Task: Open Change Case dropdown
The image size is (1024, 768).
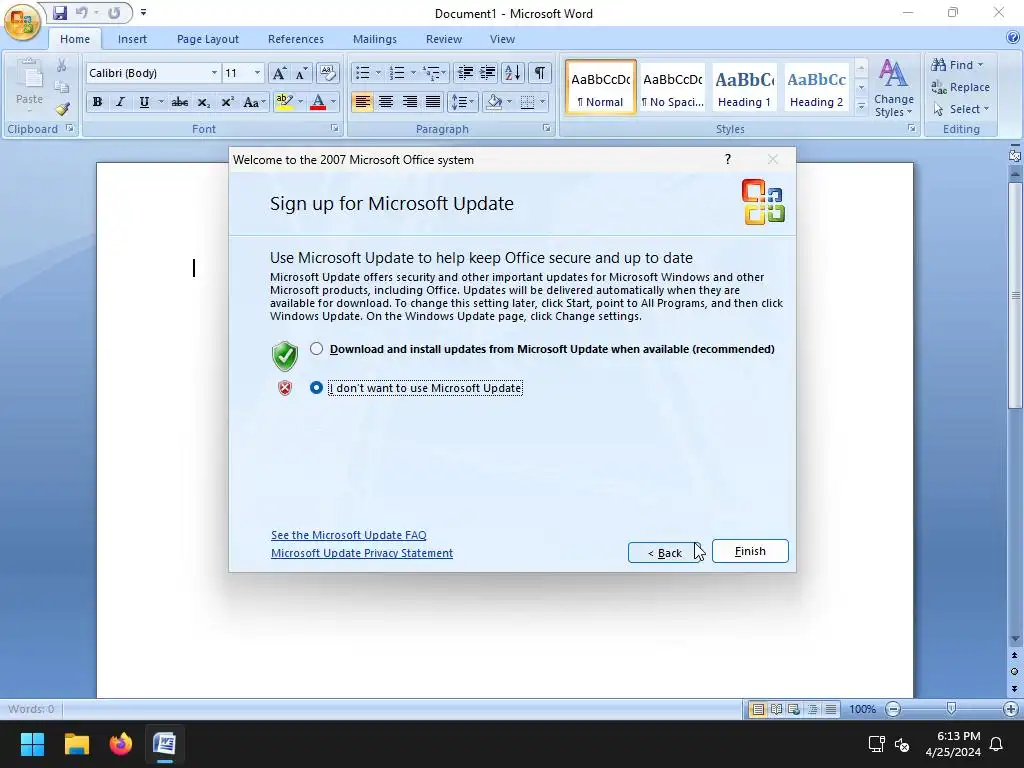Action: 253,102
